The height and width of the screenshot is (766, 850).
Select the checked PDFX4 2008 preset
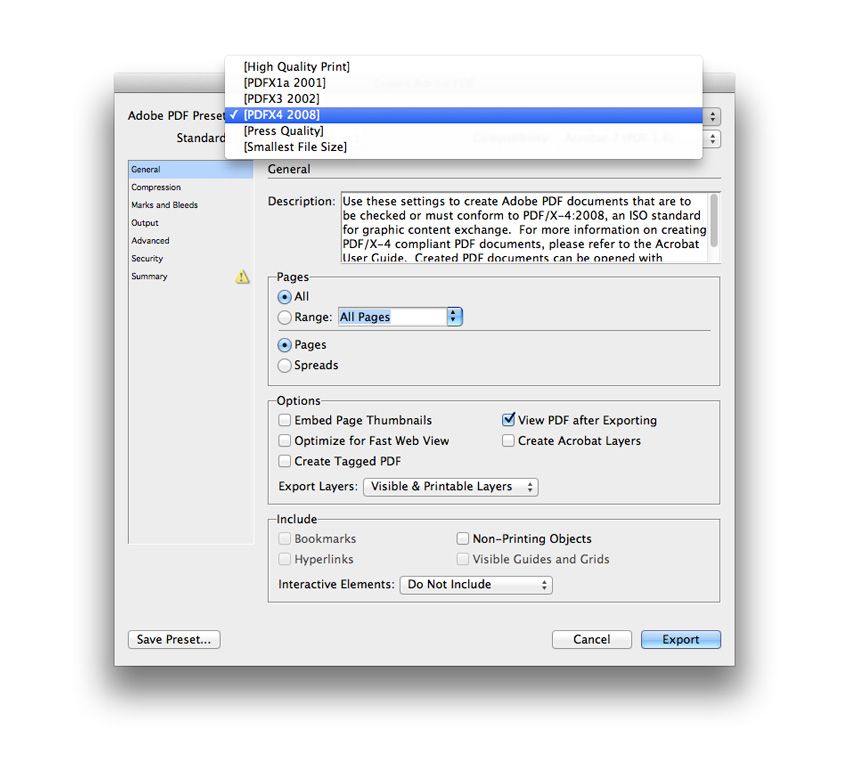click(463, 115)
